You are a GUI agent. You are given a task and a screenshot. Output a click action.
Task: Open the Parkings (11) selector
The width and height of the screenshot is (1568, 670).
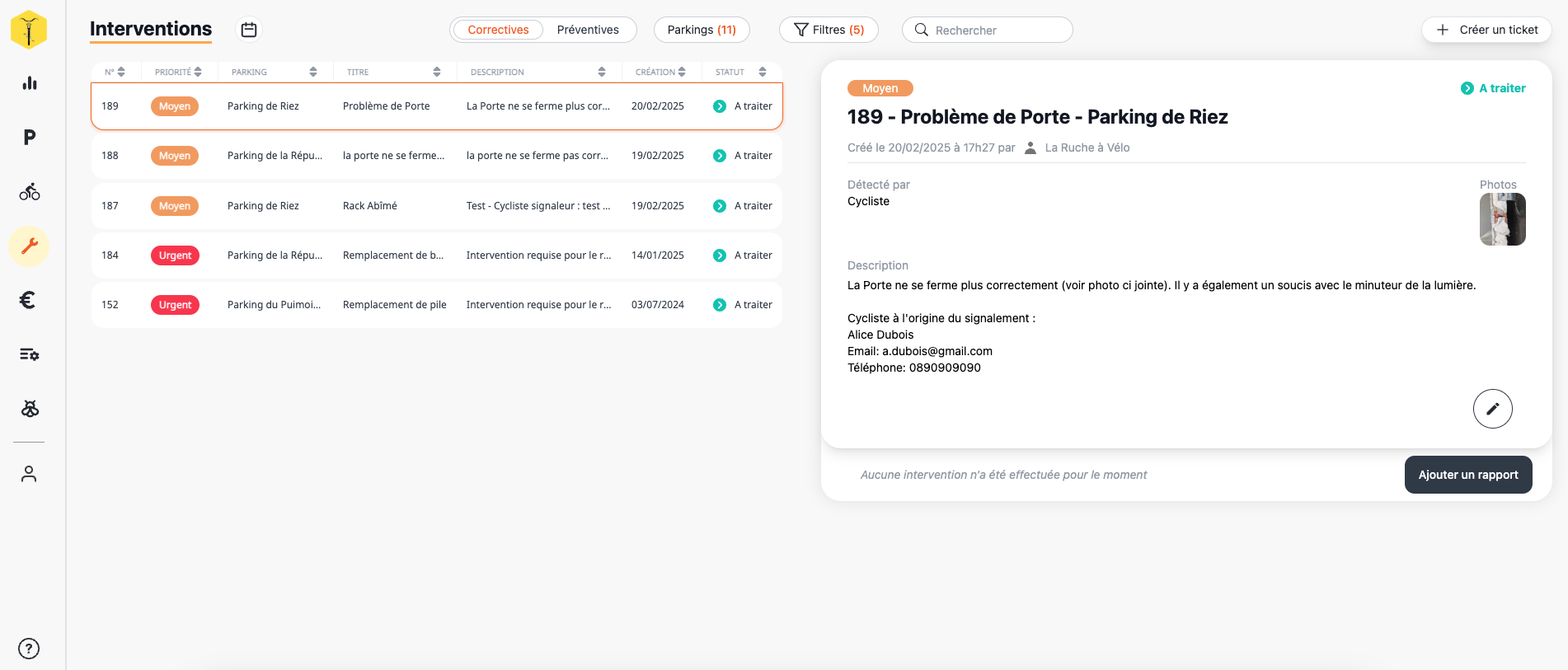(702, 30)
